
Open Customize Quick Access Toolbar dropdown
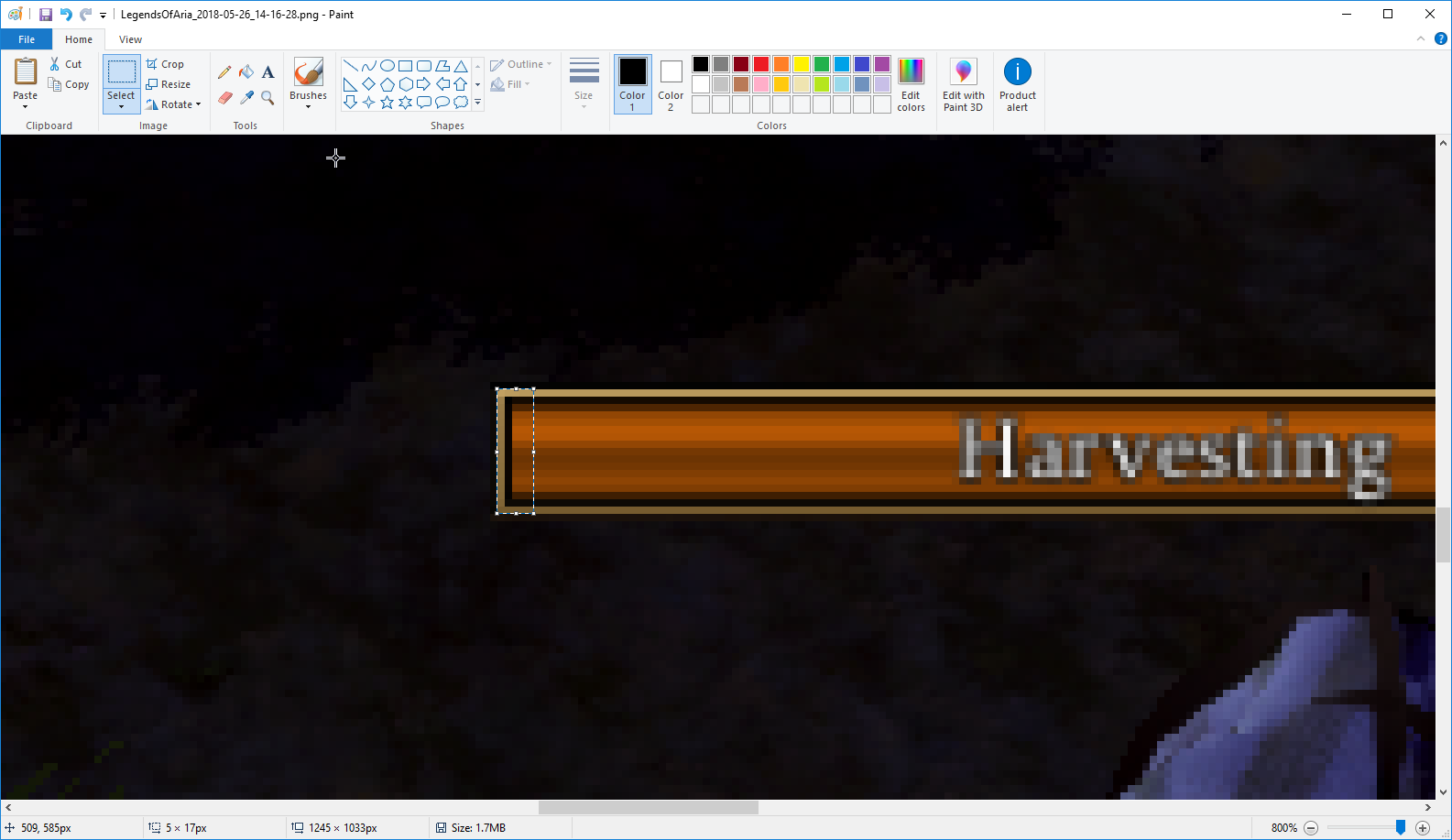coord(103,15)
